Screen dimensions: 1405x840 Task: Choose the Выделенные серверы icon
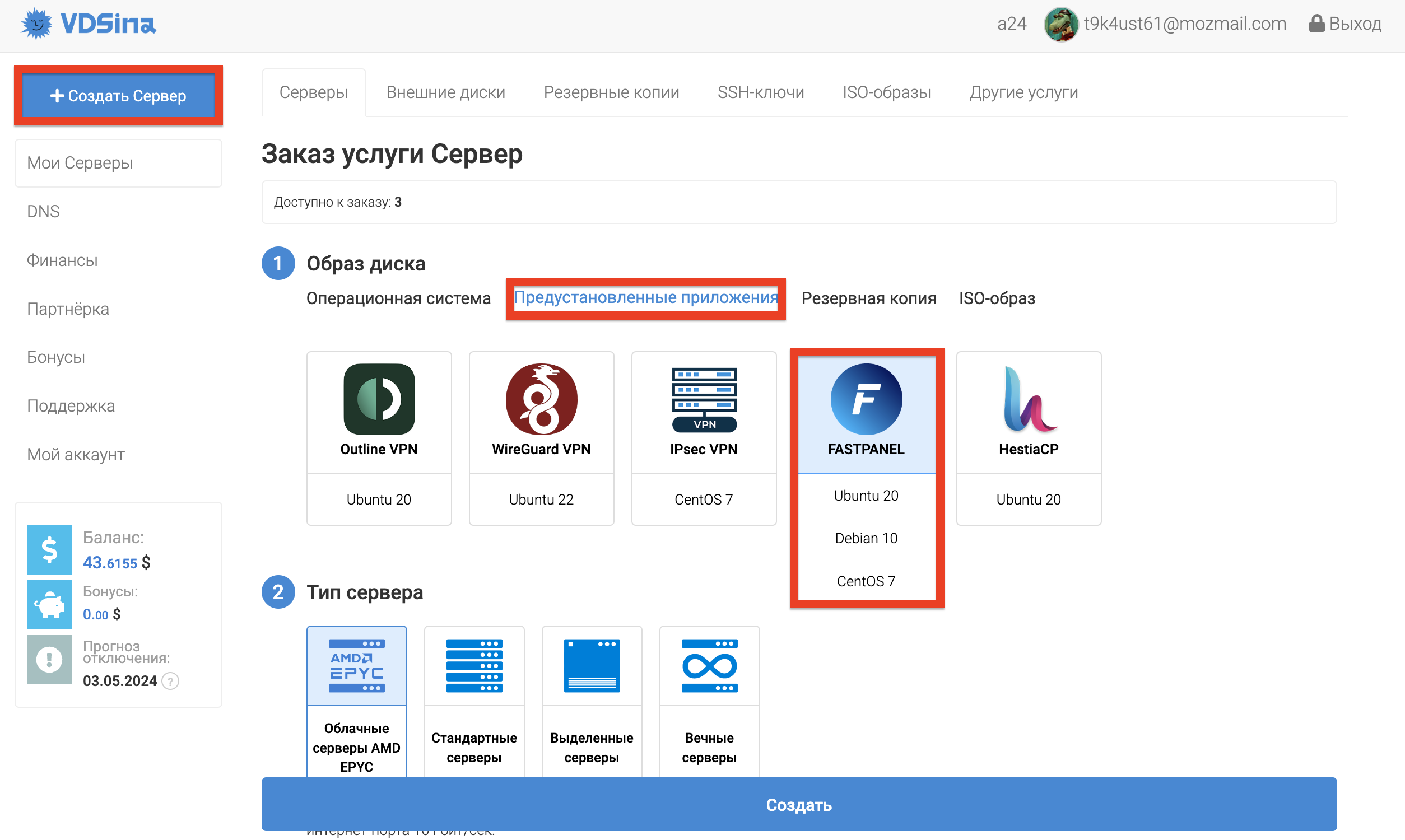tap(592, 666)
